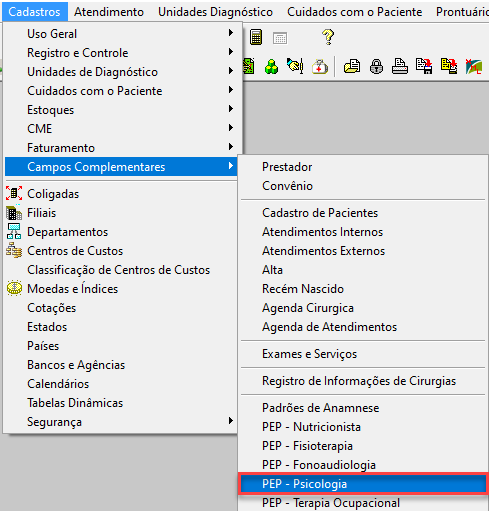Expand Cuidados com o Paciente submenu arrow in dropdown

231,90
